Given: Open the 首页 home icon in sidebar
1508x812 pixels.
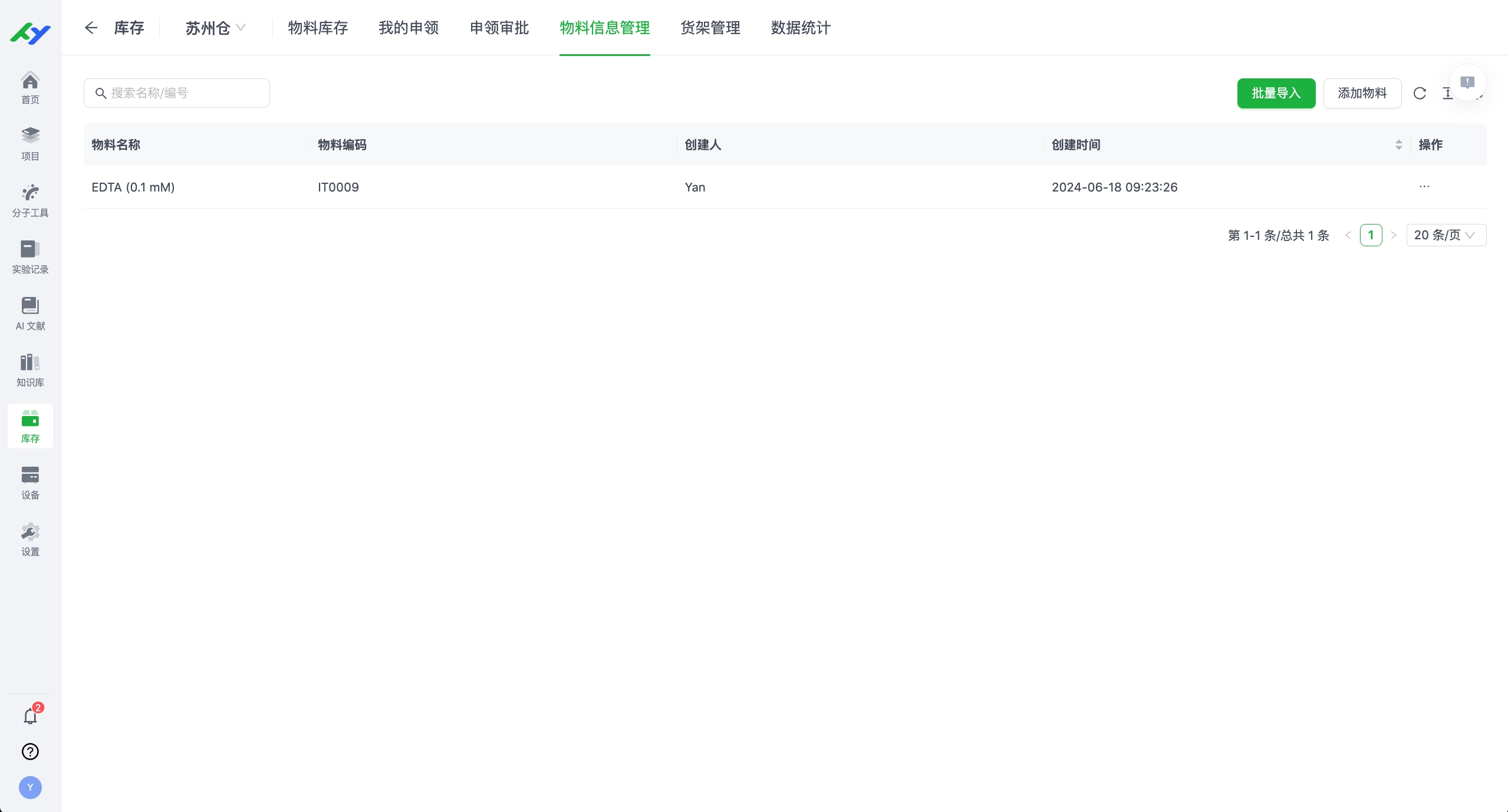Looking at the screenshot, I should click(30, 87).
